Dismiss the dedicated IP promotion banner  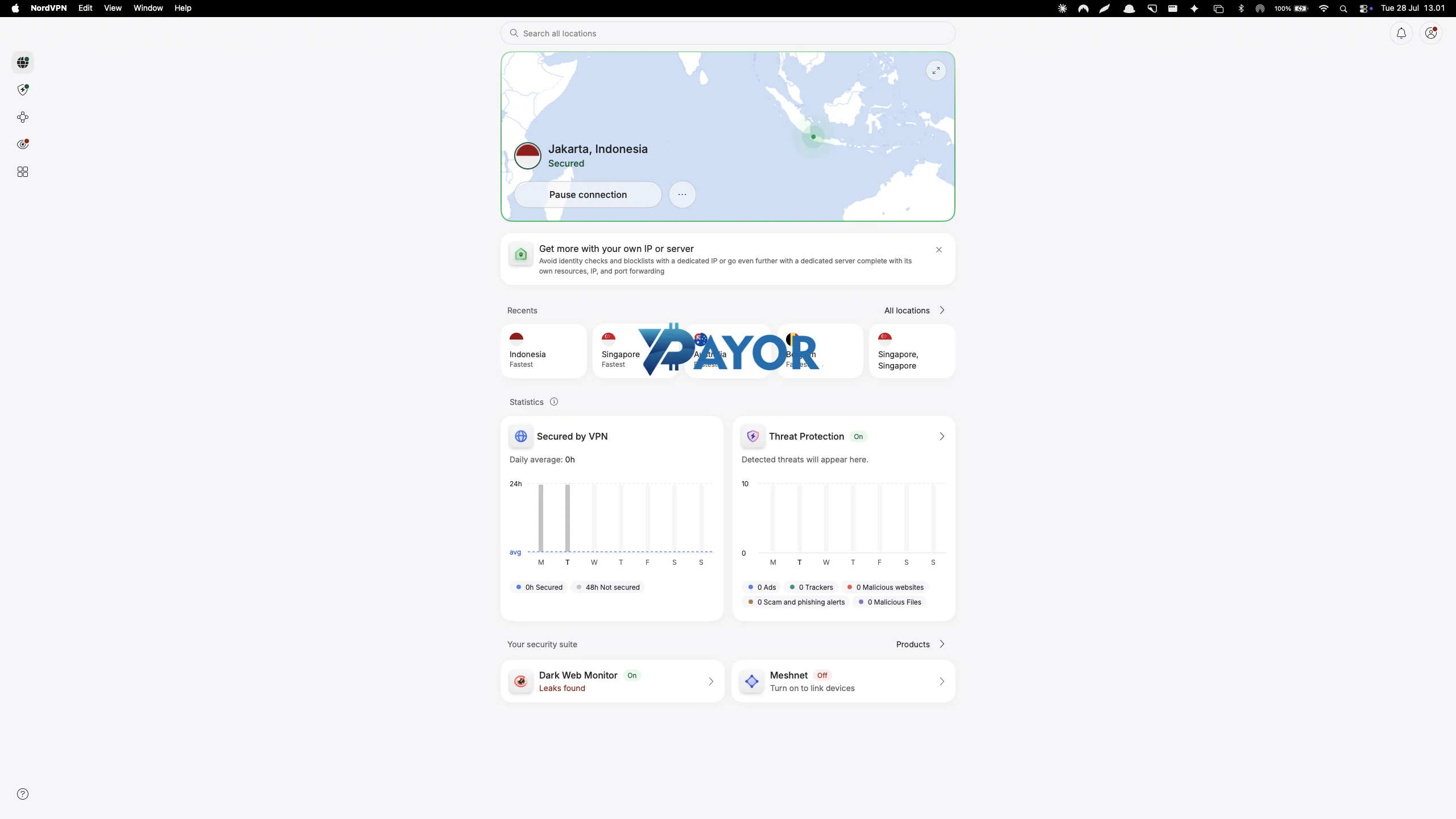point(939,250)
